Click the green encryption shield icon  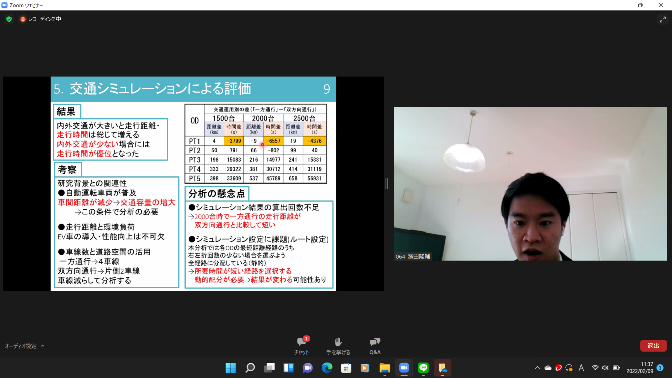(9, 19)
